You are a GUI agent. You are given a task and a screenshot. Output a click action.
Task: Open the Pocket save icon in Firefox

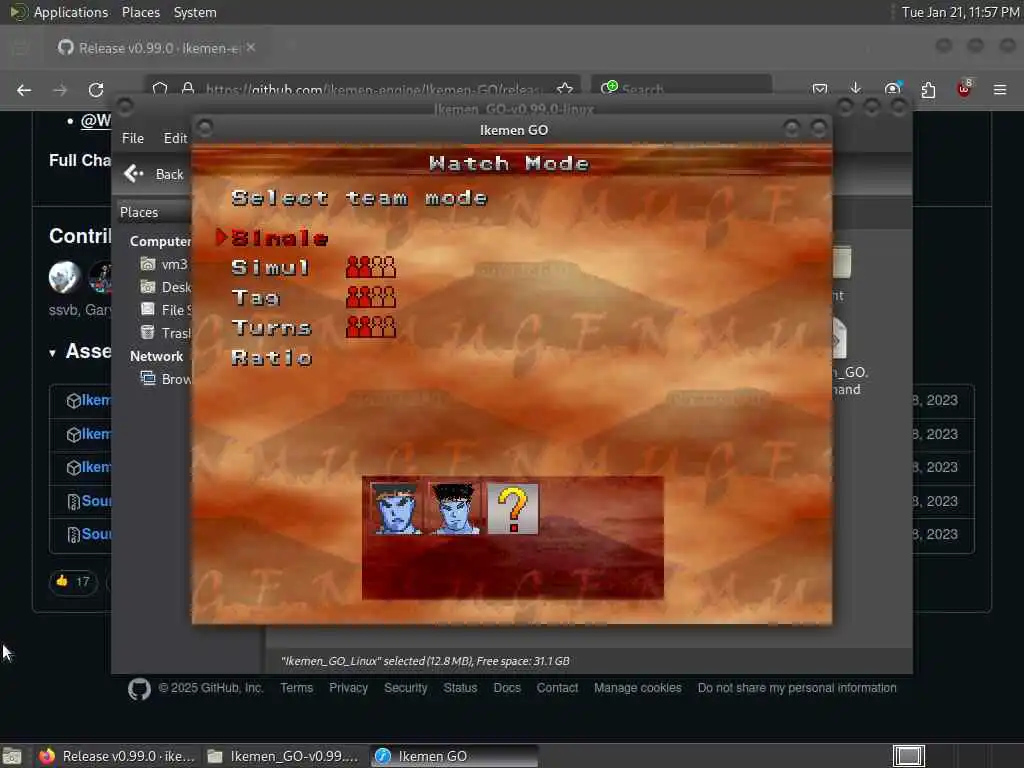click(820, 88)
